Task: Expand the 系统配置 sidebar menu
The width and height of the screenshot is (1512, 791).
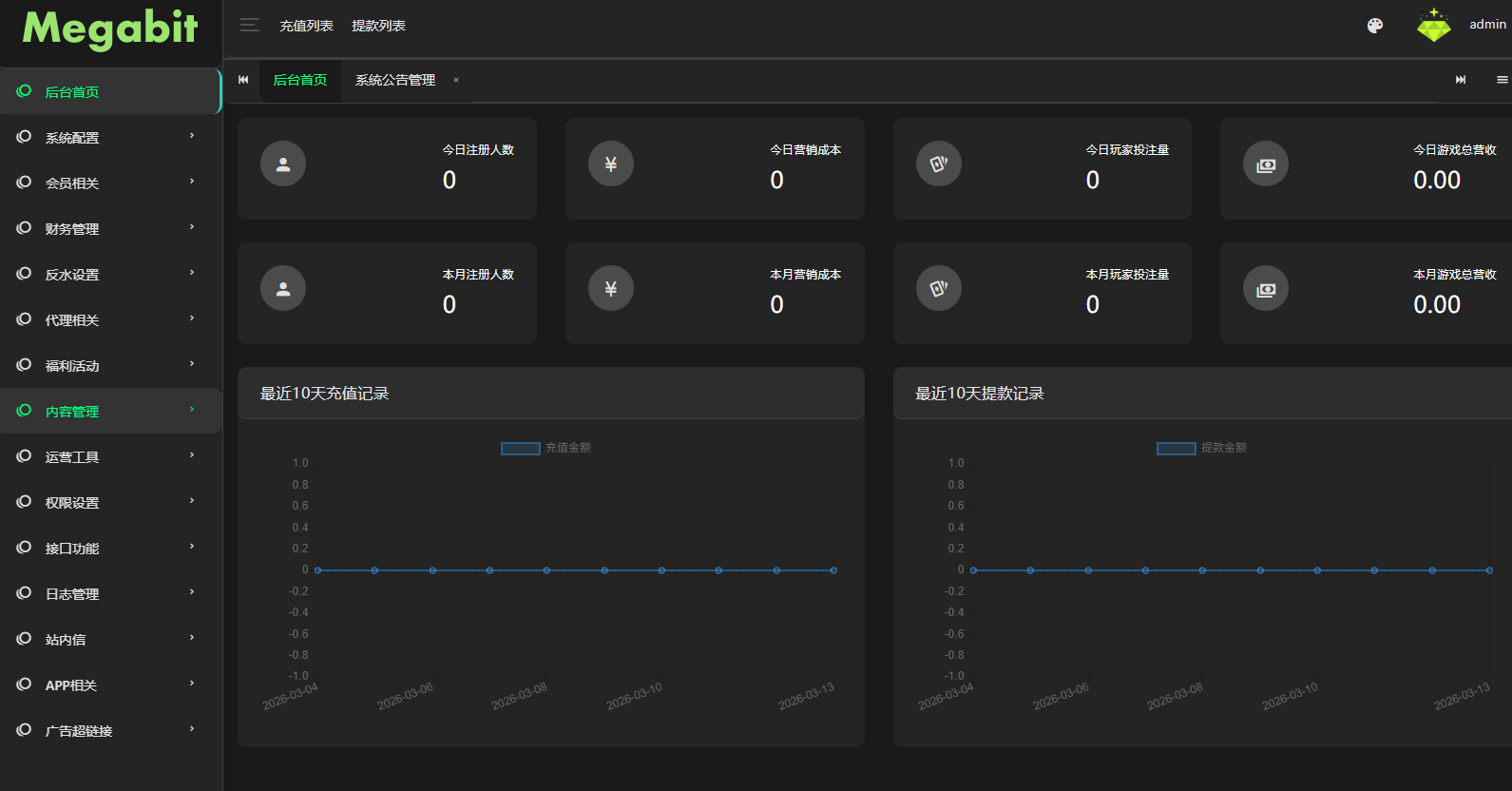Action: [x=110, y=138]
